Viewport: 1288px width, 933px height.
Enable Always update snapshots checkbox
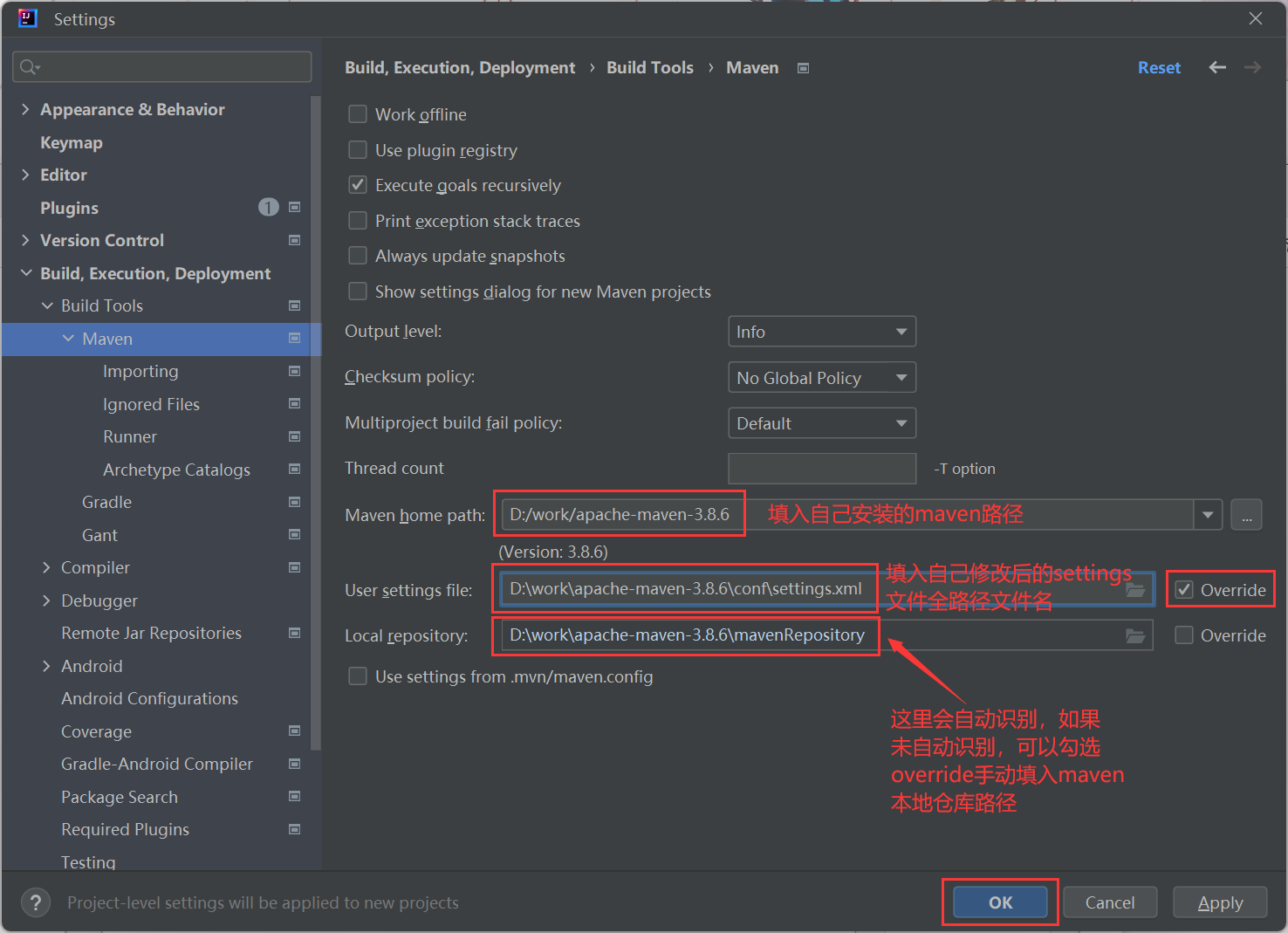click(x=358, y=256)
